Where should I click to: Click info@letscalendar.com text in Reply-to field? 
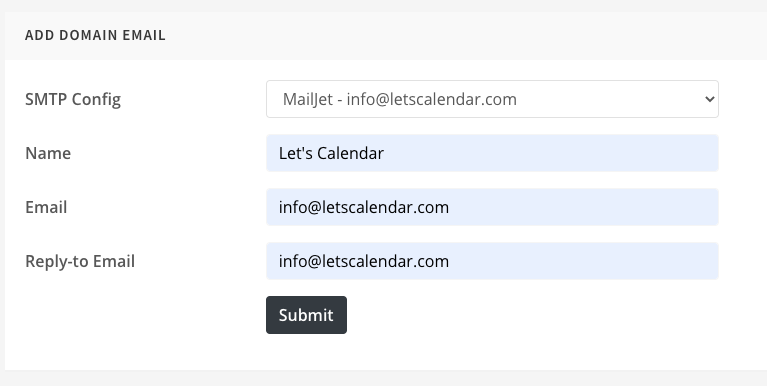[x=364, y=261]
